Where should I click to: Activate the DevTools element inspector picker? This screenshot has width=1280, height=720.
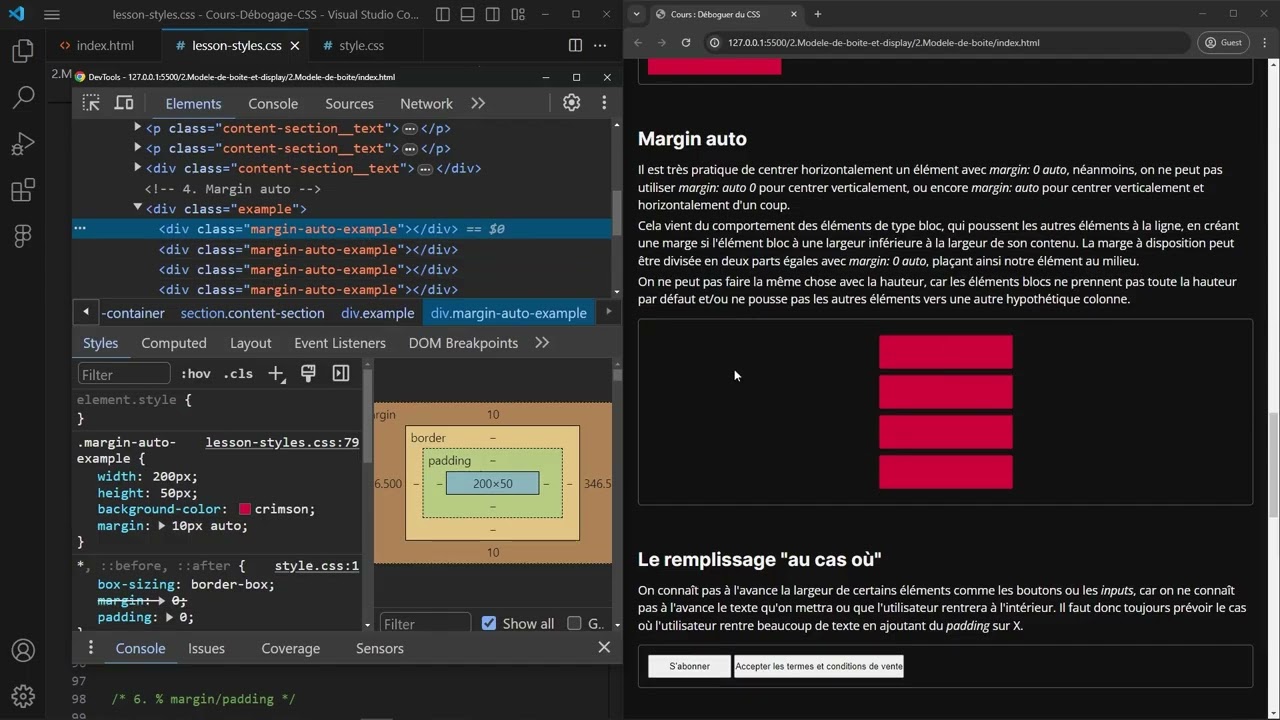pos(91,103)
